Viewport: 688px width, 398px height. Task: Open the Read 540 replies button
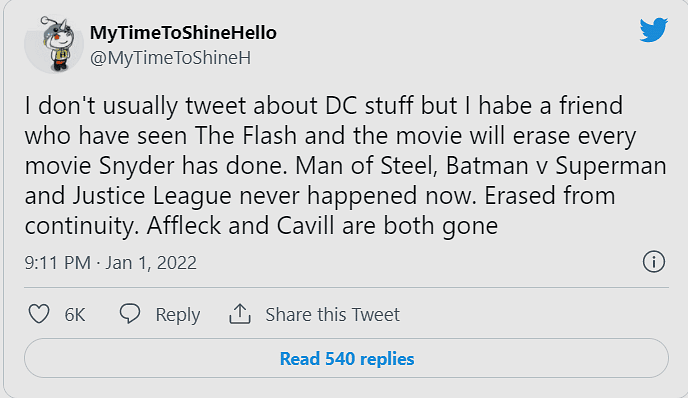pos(347,358)
